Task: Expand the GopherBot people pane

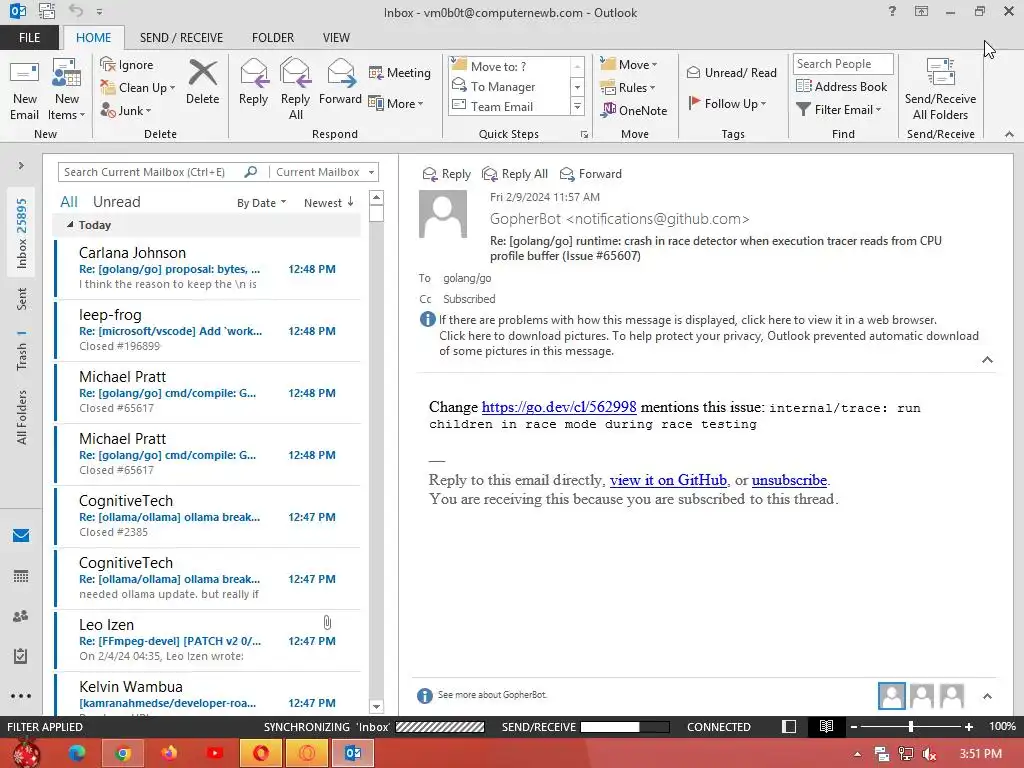Action: 987,696
